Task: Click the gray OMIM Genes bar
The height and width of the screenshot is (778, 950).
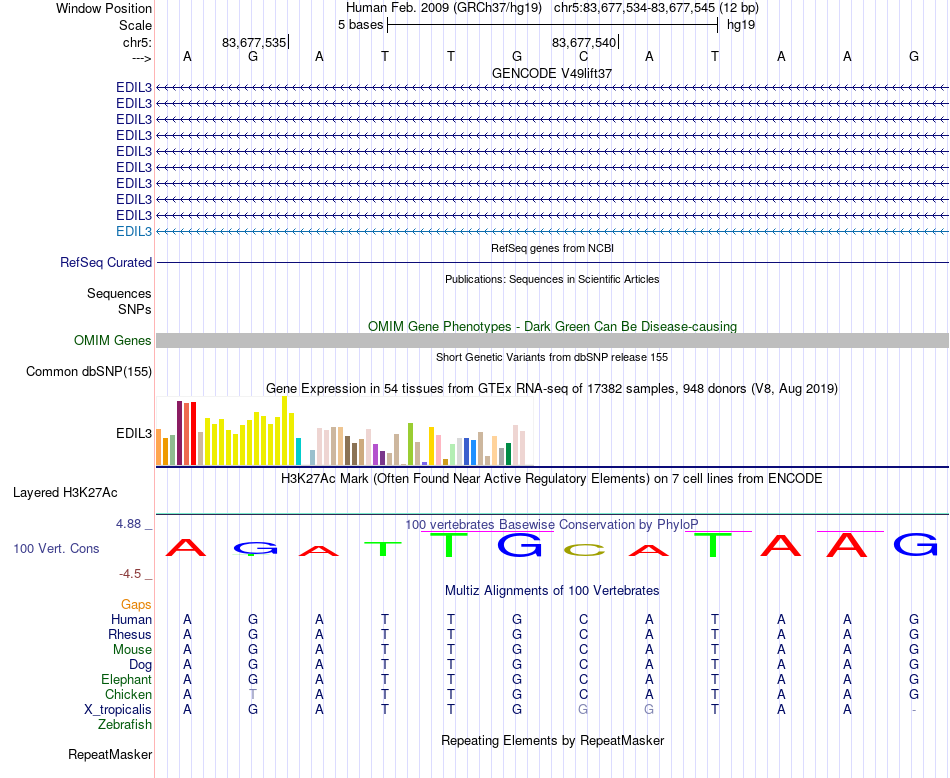Action: click(x=552, y=341)
